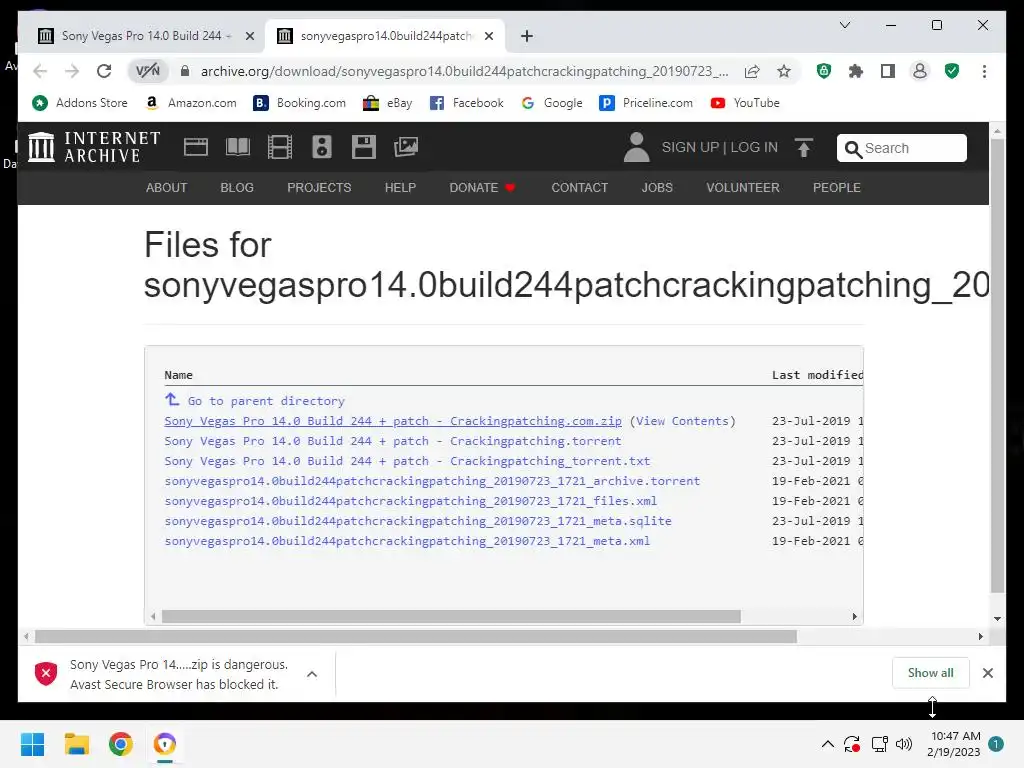
Task: Open the eBay bookmark
Action: pos(388,103)
